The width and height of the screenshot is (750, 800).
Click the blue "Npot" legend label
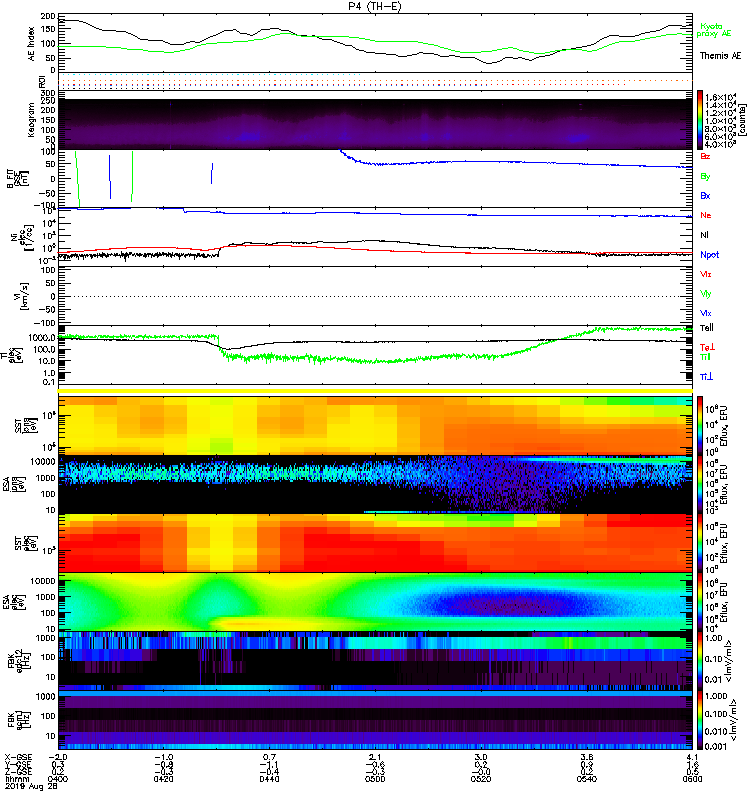click(709, 255)
